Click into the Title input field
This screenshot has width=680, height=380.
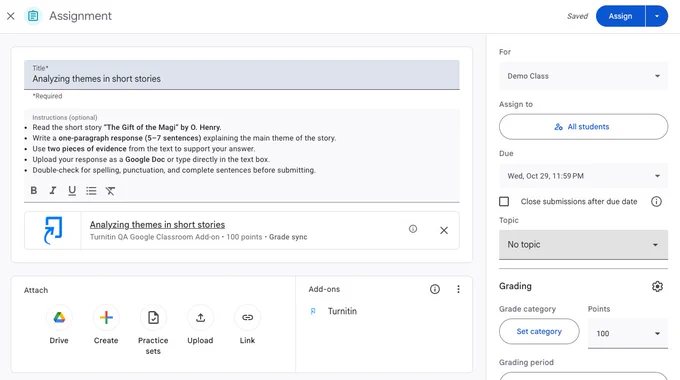coord(242,75)
